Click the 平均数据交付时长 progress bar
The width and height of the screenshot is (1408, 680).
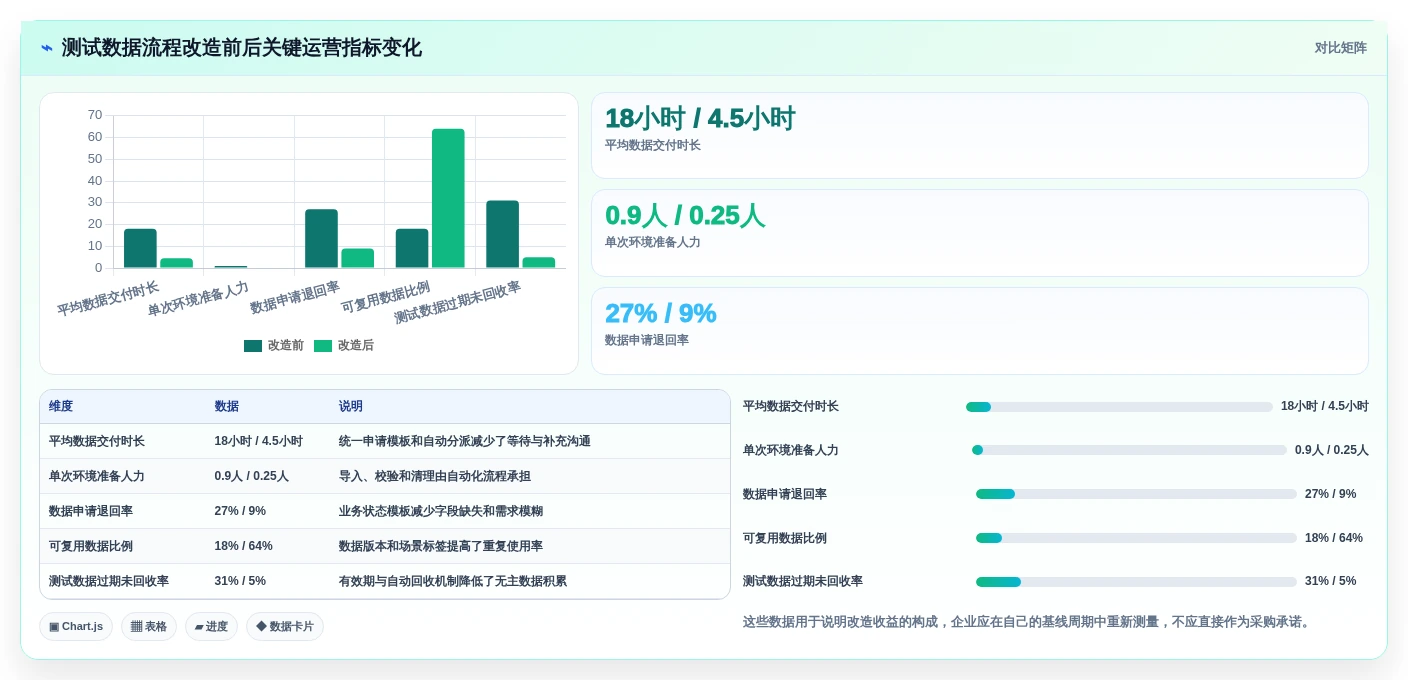pos(1119,407)
